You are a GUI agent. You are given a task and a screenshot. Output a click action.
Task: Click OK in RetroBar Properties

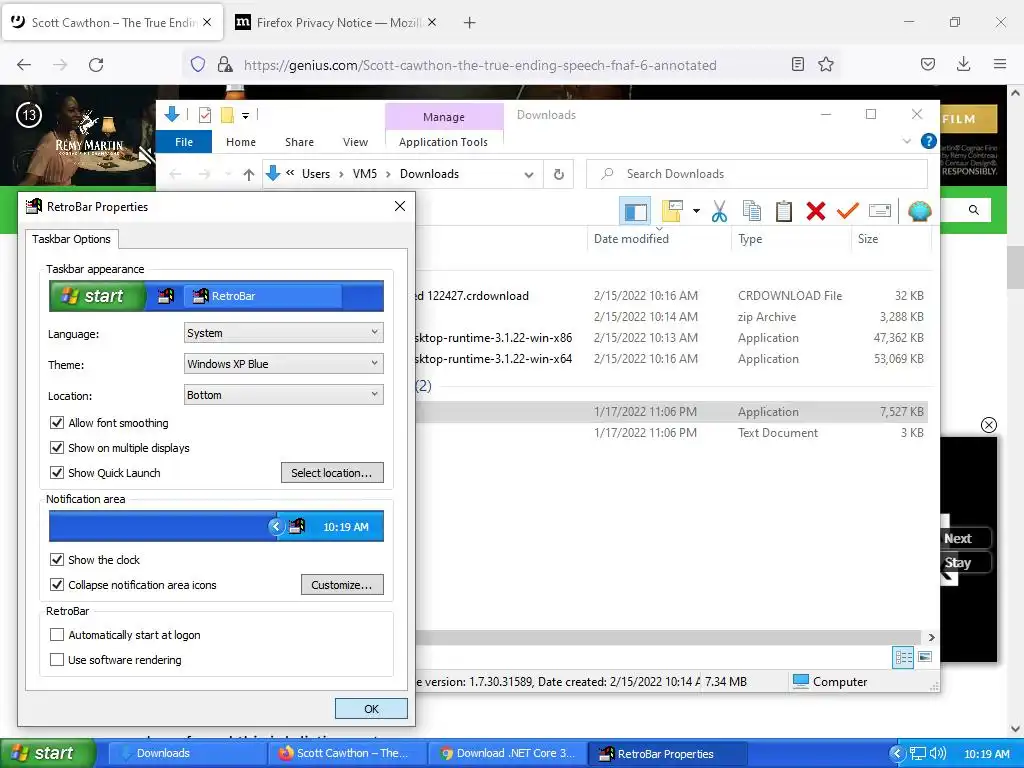tap(371, 709)
